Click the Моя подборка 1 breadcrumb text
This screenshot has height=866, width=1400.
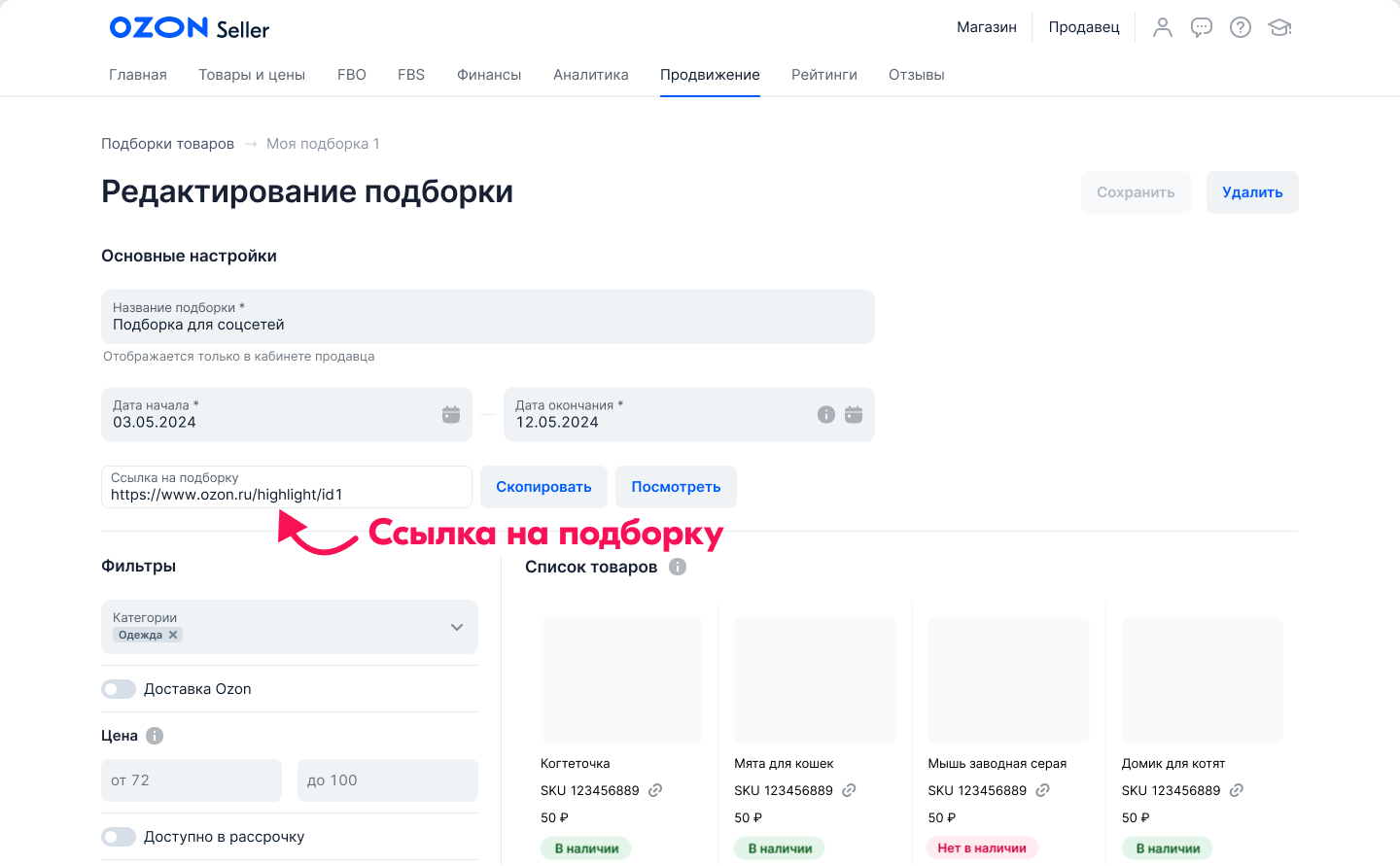click(x=323, y=144)
